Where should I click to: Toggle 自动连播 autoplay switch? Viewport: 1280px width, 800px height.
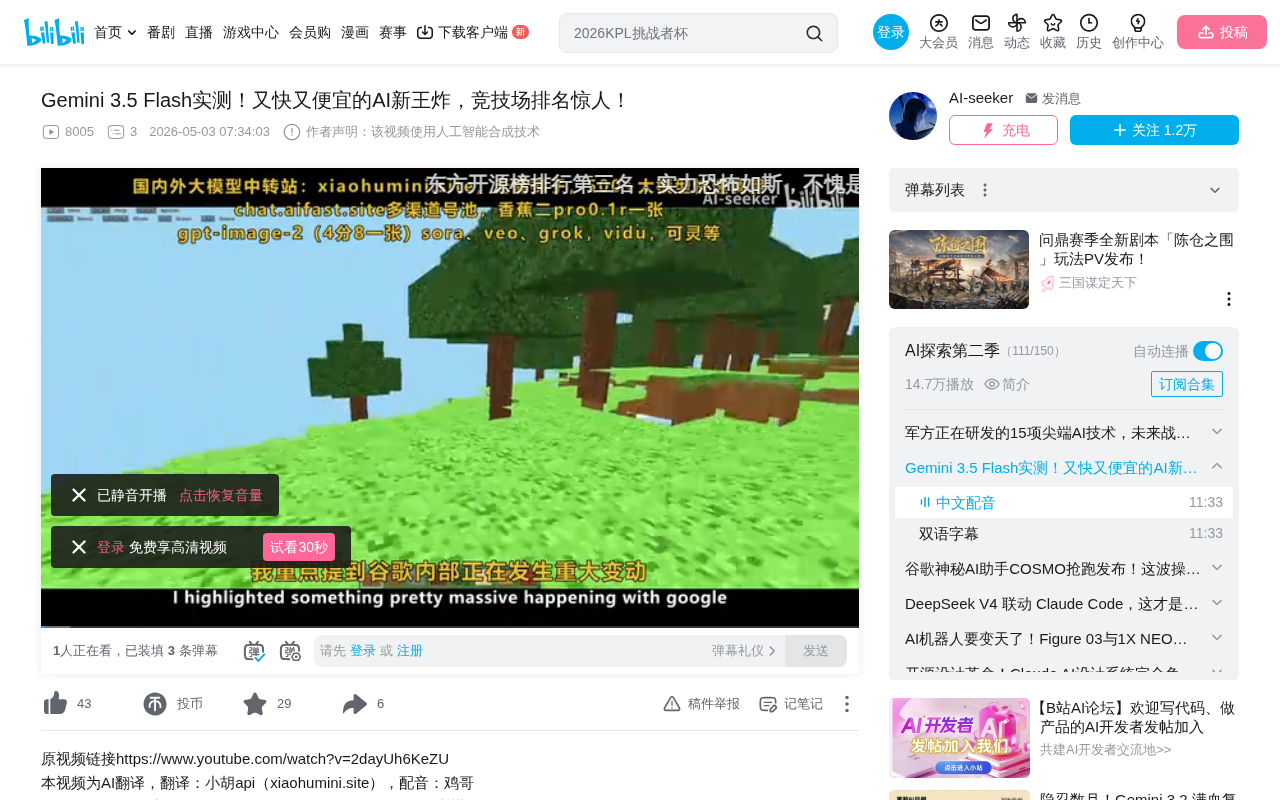tap(1208, 351)
